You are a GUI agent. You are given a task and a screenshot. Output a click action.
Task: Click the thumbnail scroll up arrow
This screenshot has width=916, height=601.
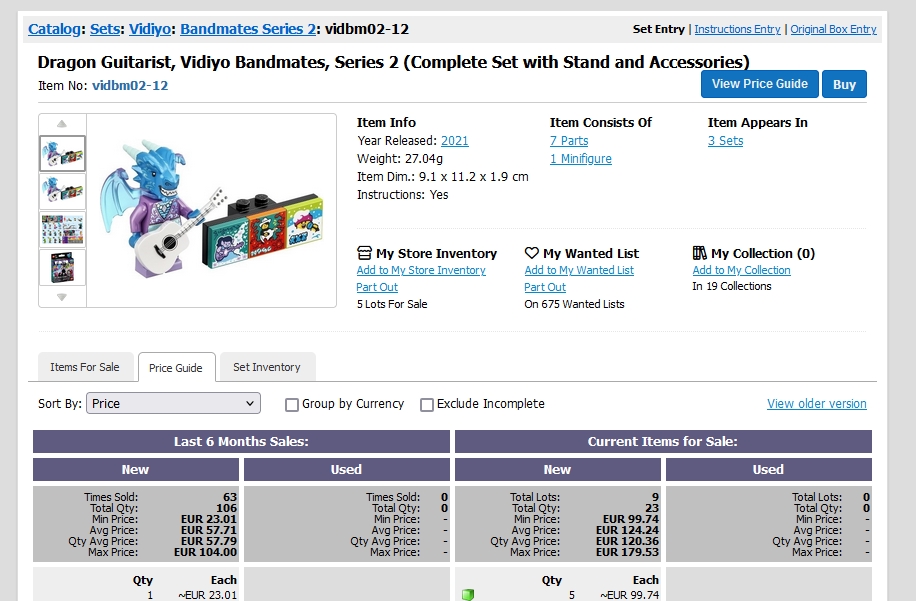pos(62,124)
